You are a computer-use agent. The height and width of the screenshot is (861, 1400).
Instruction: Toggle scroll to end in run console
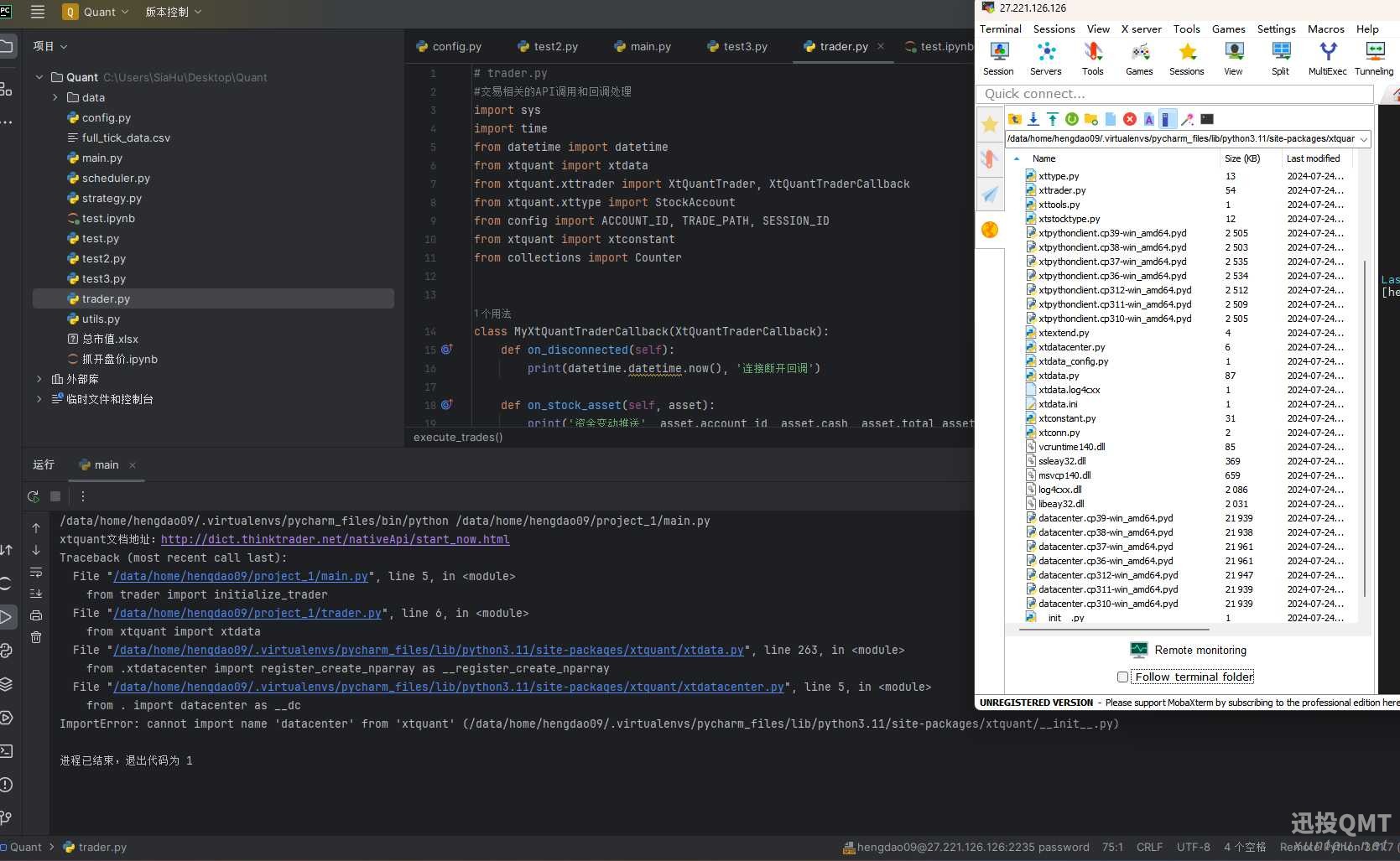coord(36,594)
